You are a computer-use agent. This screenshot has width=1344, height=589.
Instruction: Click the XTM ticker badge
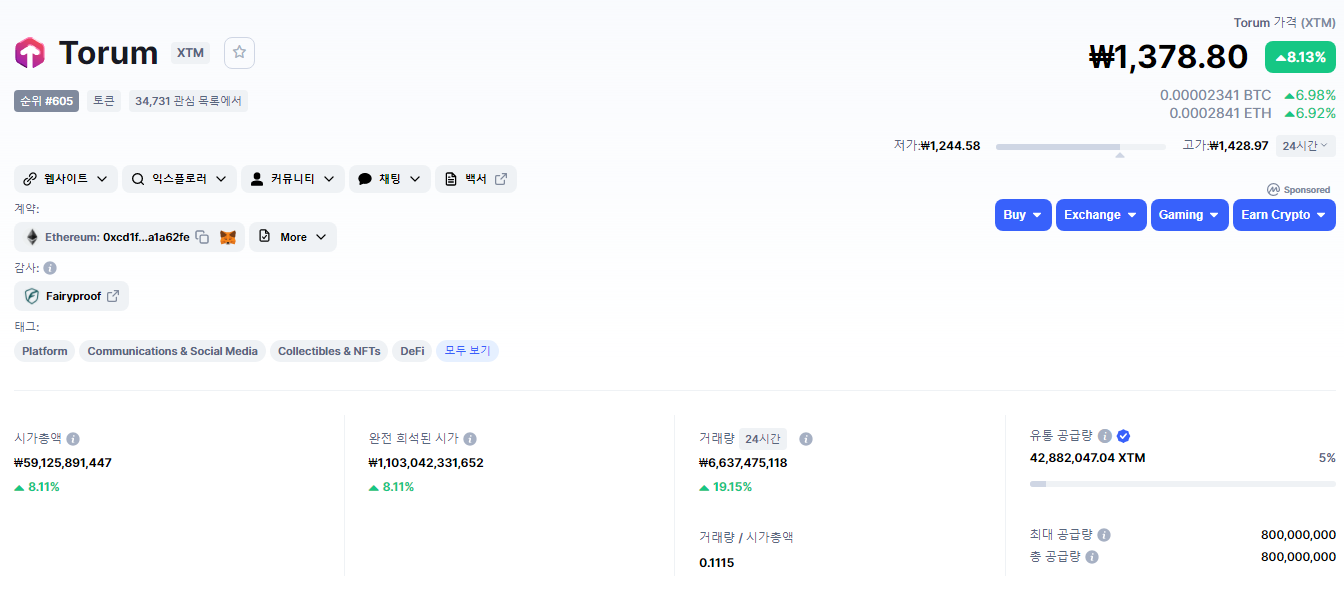(190, 53)
